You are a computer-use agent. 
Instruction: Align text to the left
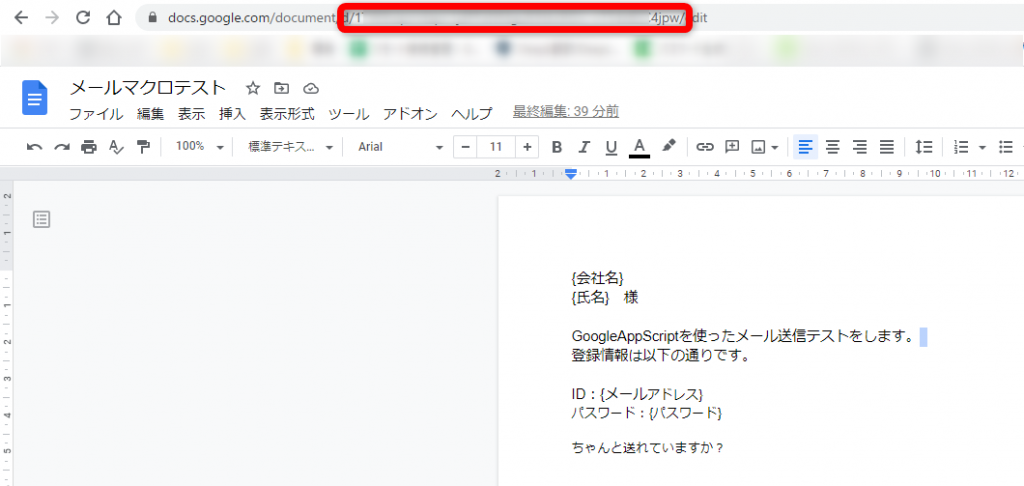pyautogui.click(x=805, y=147)
